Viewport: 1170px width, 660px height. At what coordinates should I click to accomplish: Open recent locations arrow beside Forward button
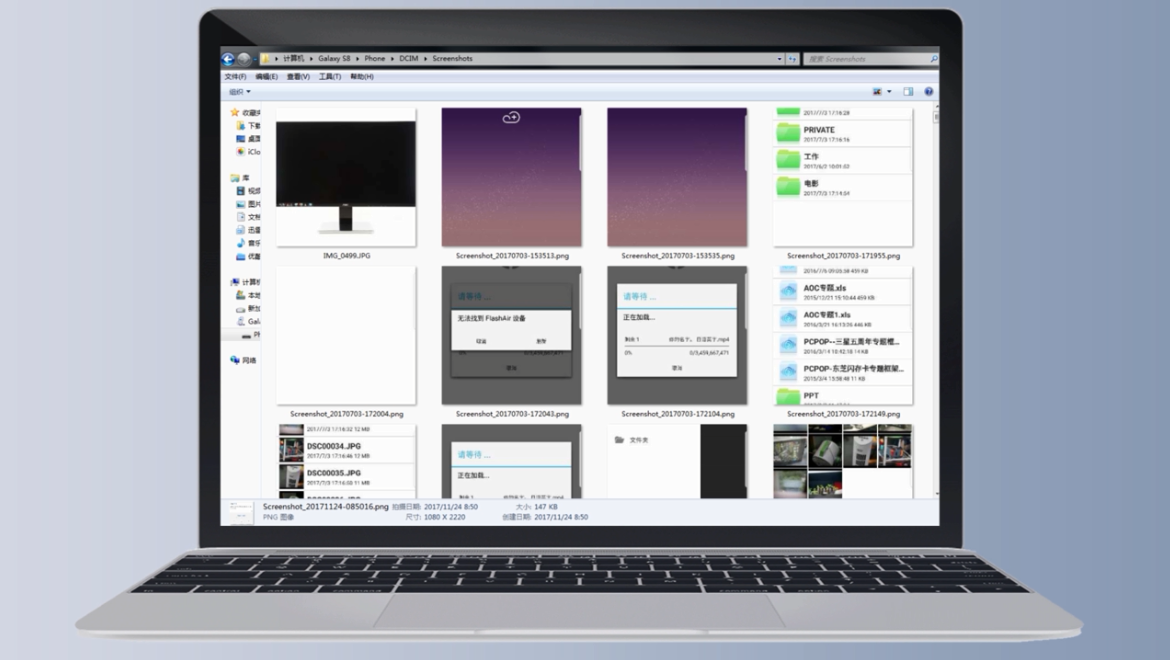tap(255, 58)
